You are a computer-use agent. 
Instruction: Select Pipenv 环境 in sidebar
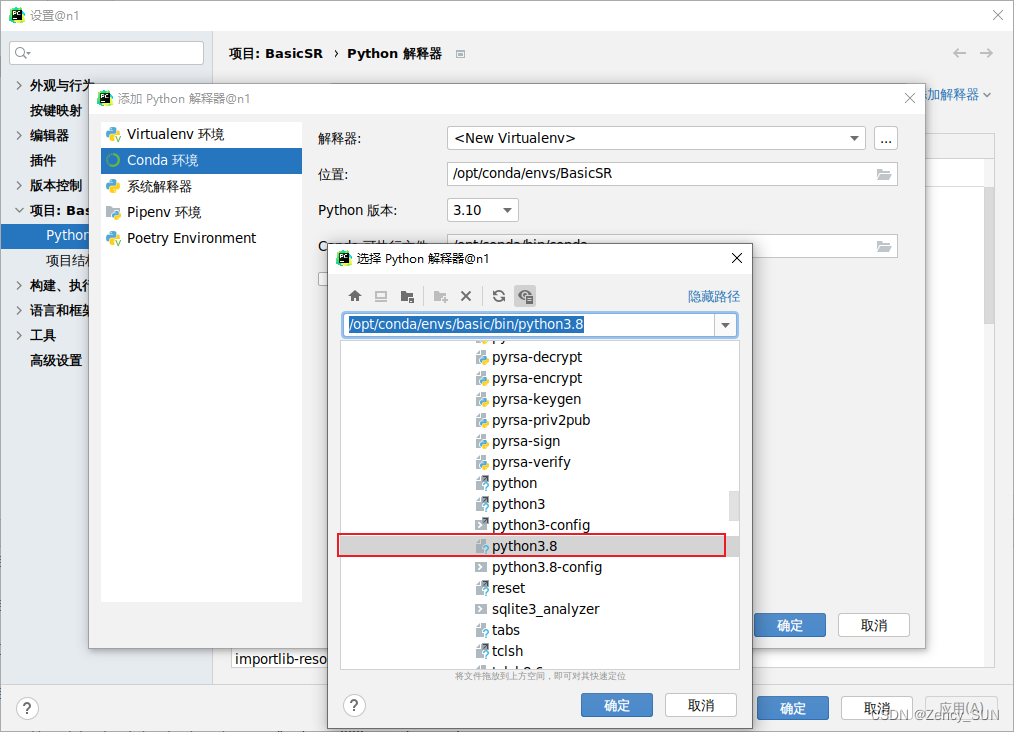[201, 212]
